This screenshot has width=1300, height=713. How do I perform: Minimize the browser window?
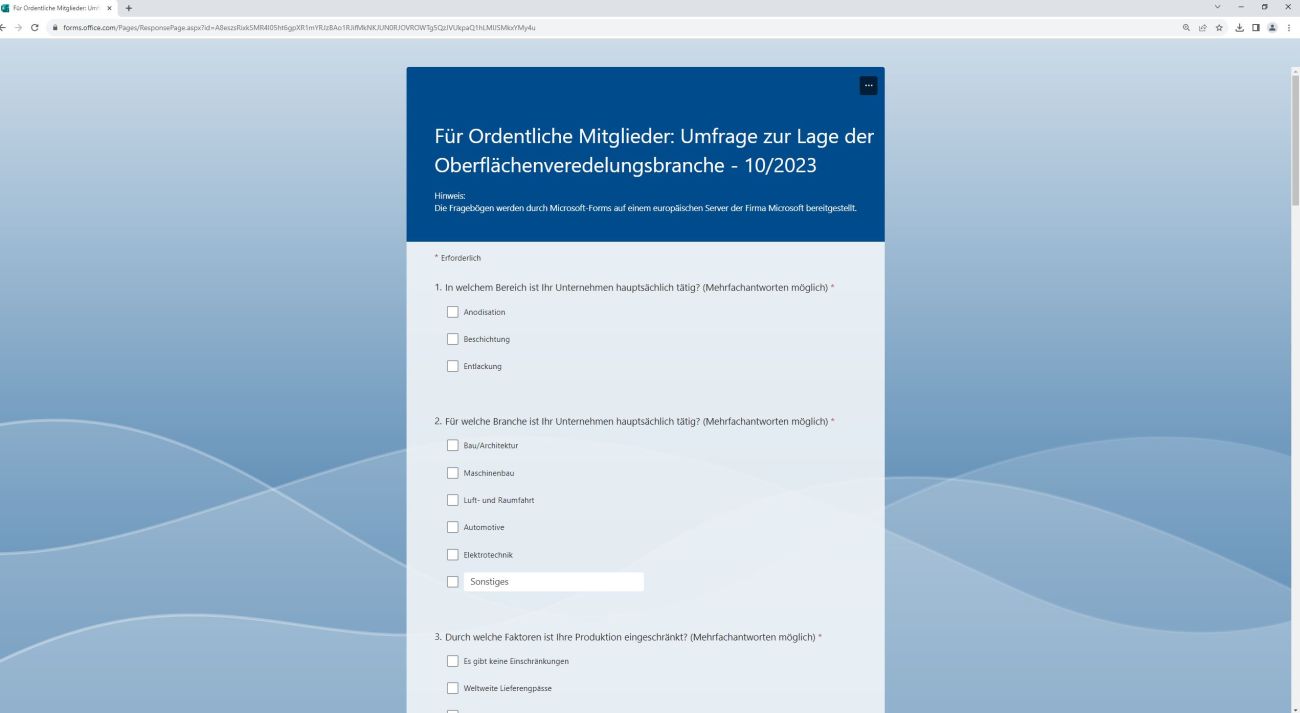point(1241,7)
